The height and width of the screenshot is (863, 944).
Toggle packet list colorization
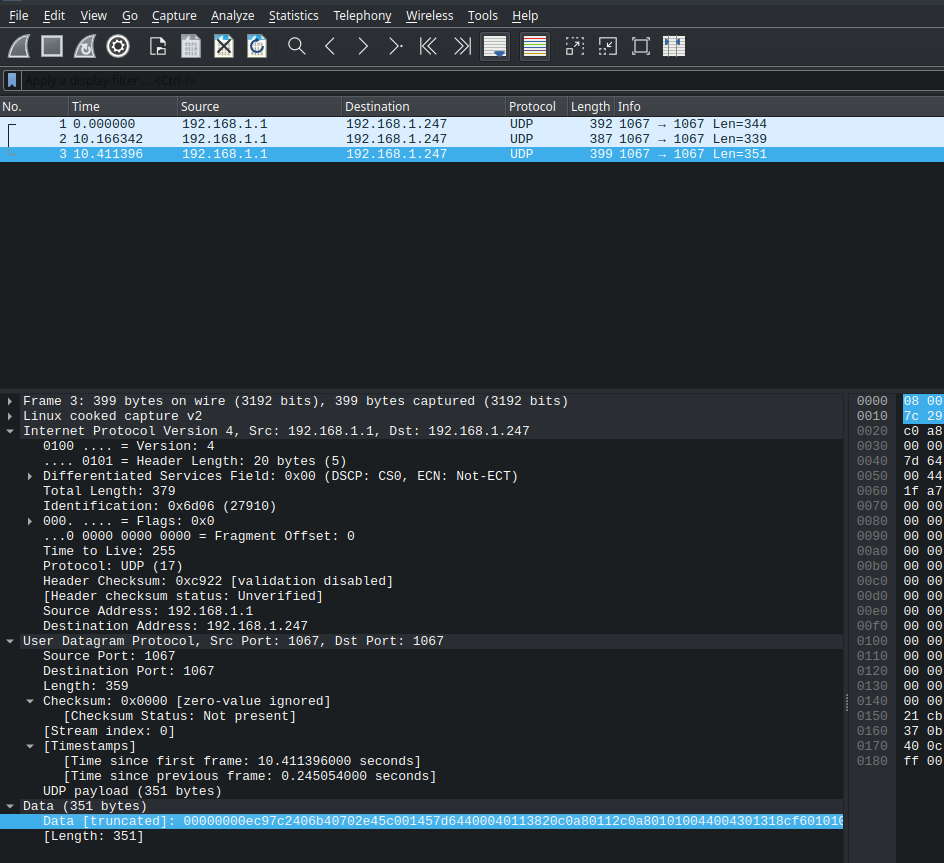click(x=535, y=46)
